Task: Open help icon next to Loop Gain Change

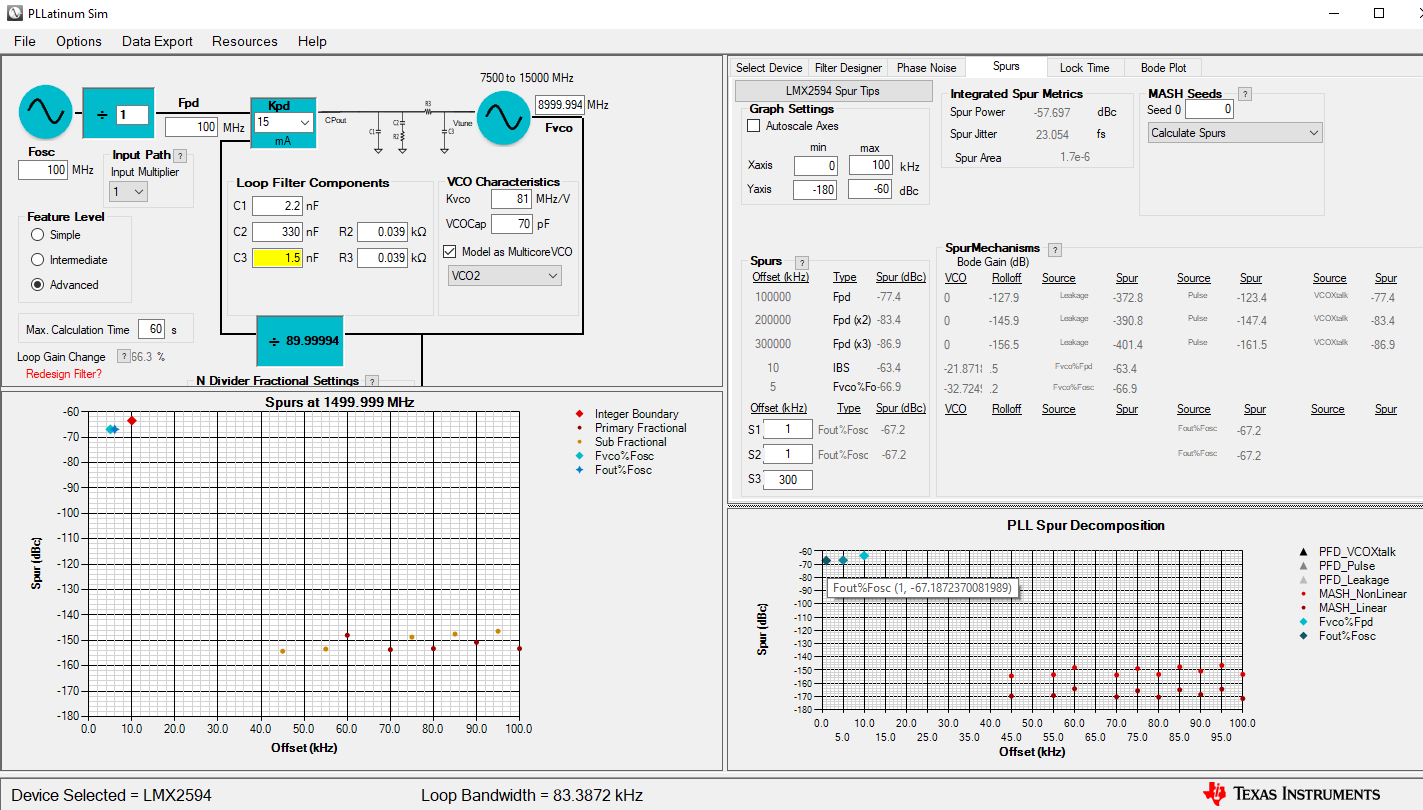Action: pos(123,357)
